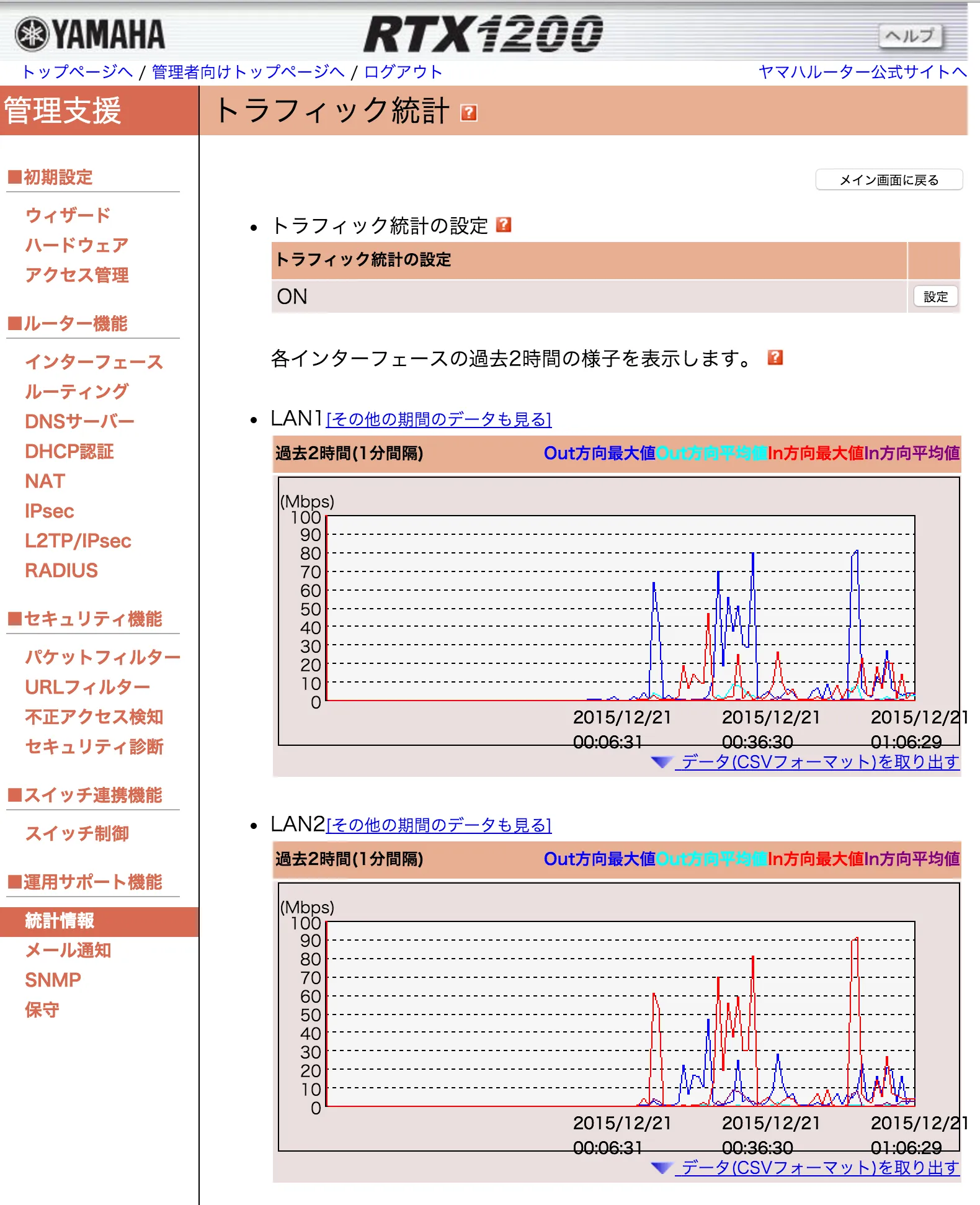Click help icon after 過去2時間の様子を表示します
The image size is (980, 1205).
tap(775, 357)
